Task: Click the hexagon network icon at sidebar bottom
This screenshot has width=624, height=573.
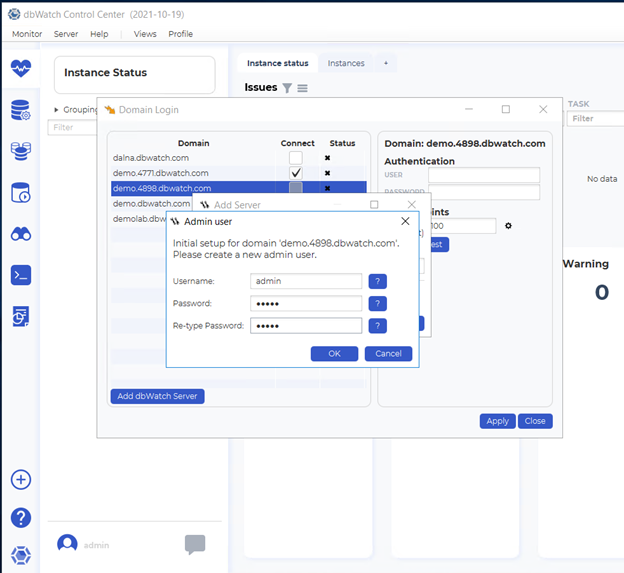Action: tap(21, 555)
